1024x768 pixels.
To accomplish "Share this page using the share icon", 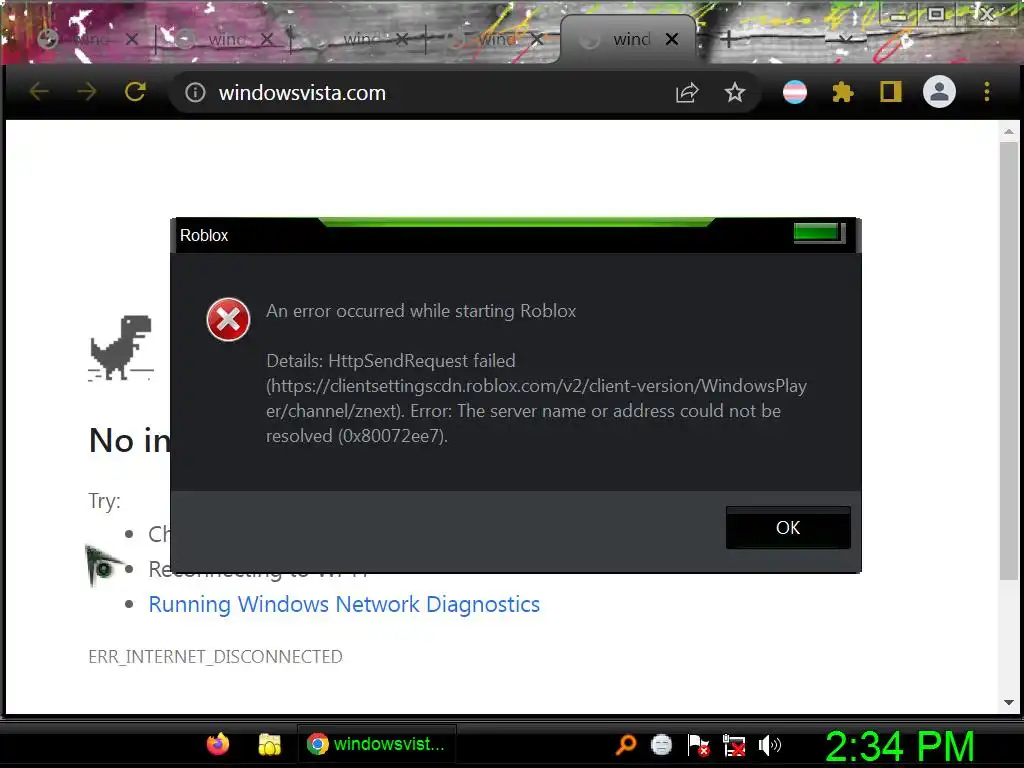I will [687, 93].
